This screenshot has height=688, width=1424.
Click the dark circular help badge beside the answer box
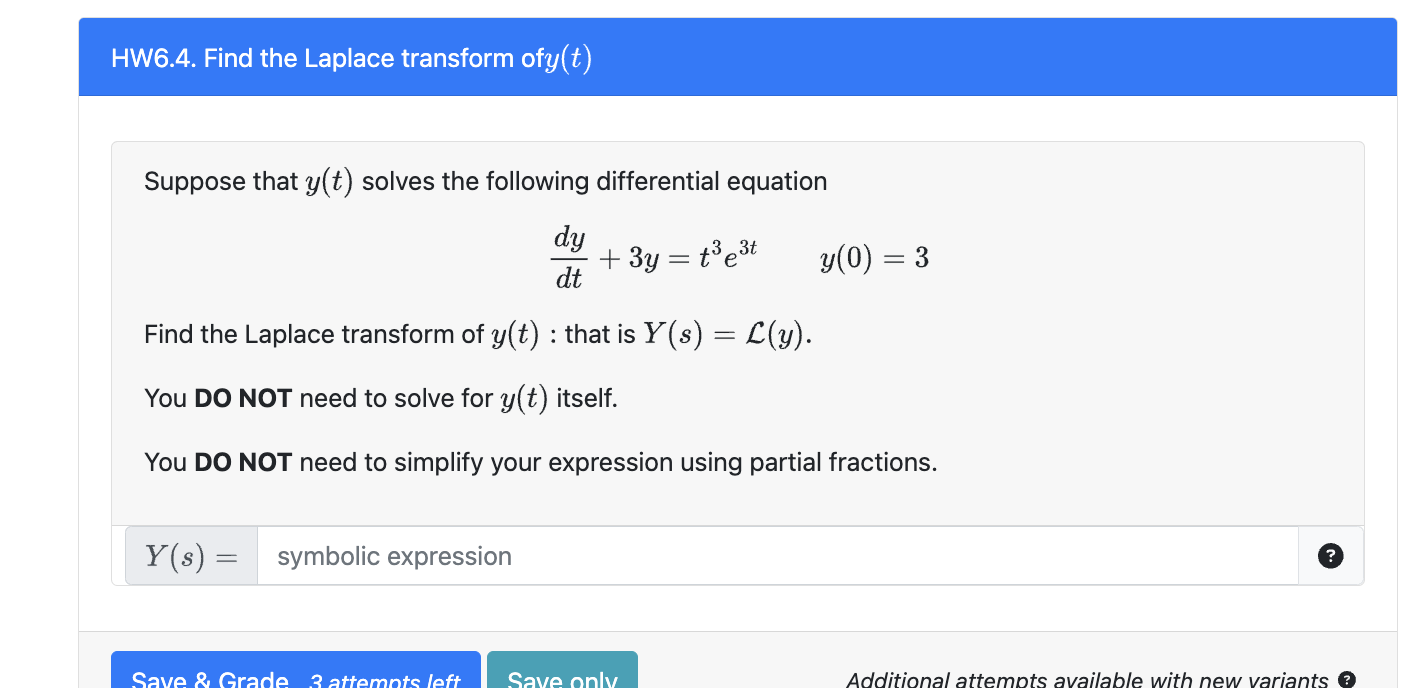1330,556
